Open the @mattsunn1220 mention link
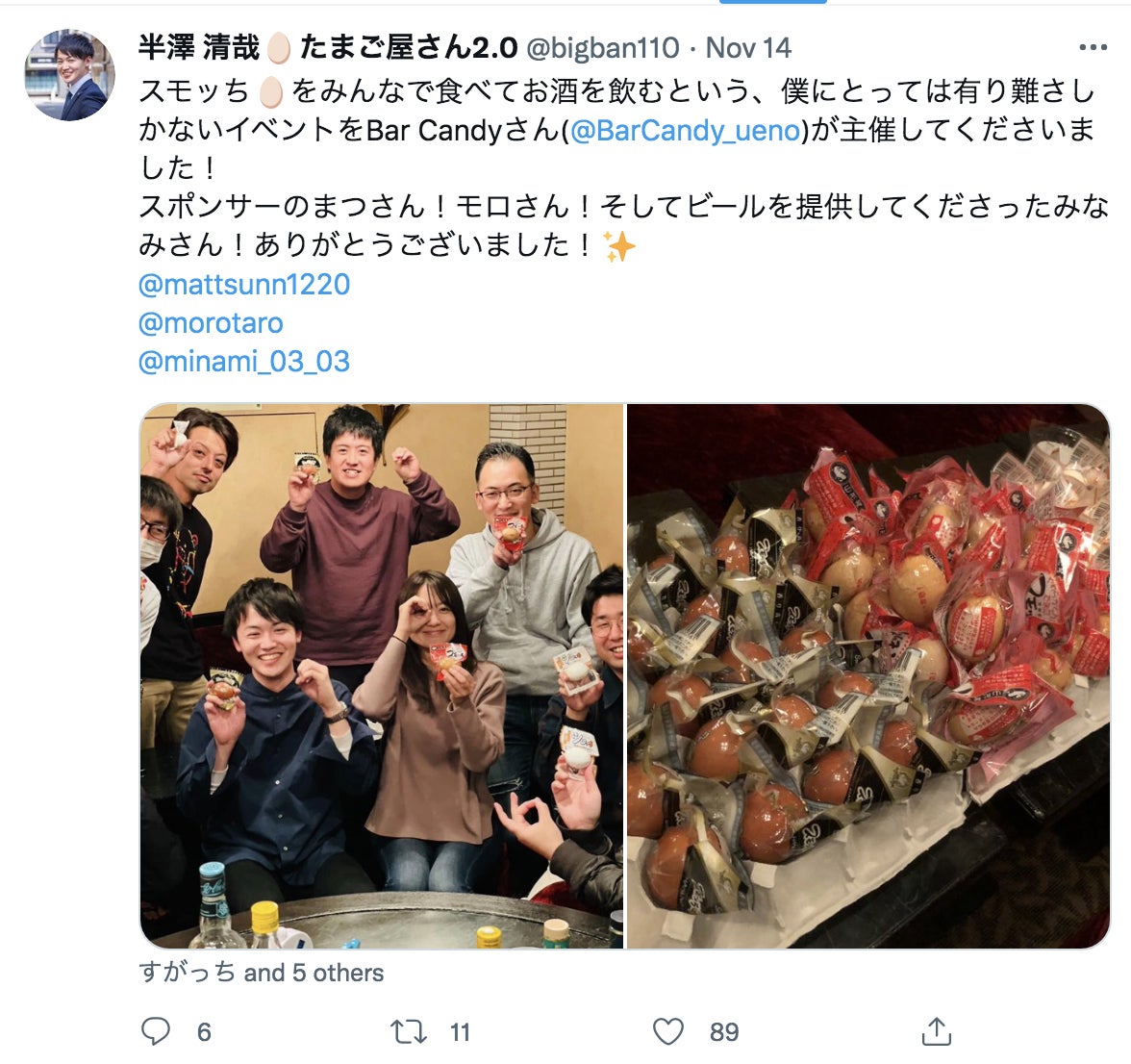 244,284
